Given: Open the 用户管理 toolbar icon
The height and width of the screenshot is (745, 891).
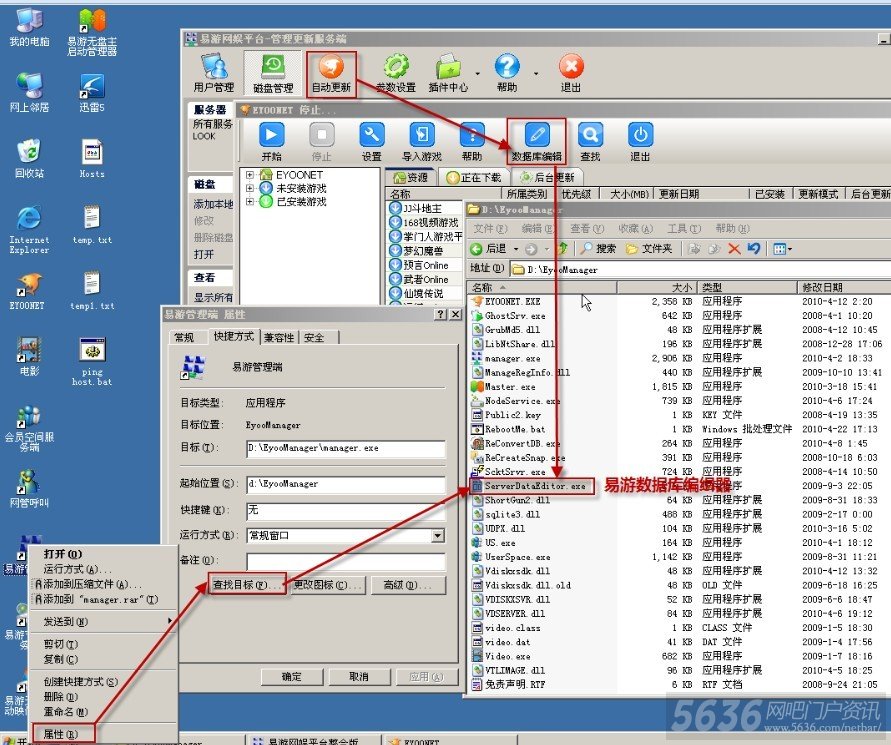Looking at the screenshot, I should pyautogui.click(x=214, y=73).
